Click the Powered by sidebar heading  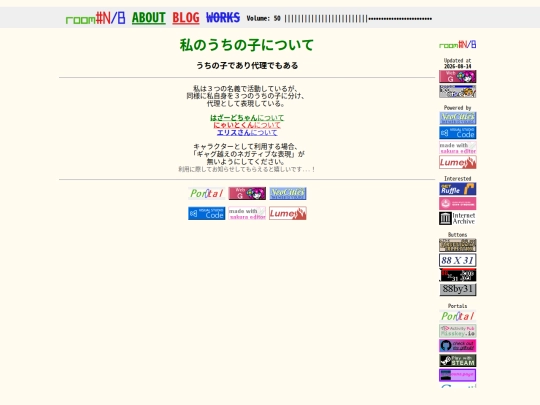click(x=458, y=108)
